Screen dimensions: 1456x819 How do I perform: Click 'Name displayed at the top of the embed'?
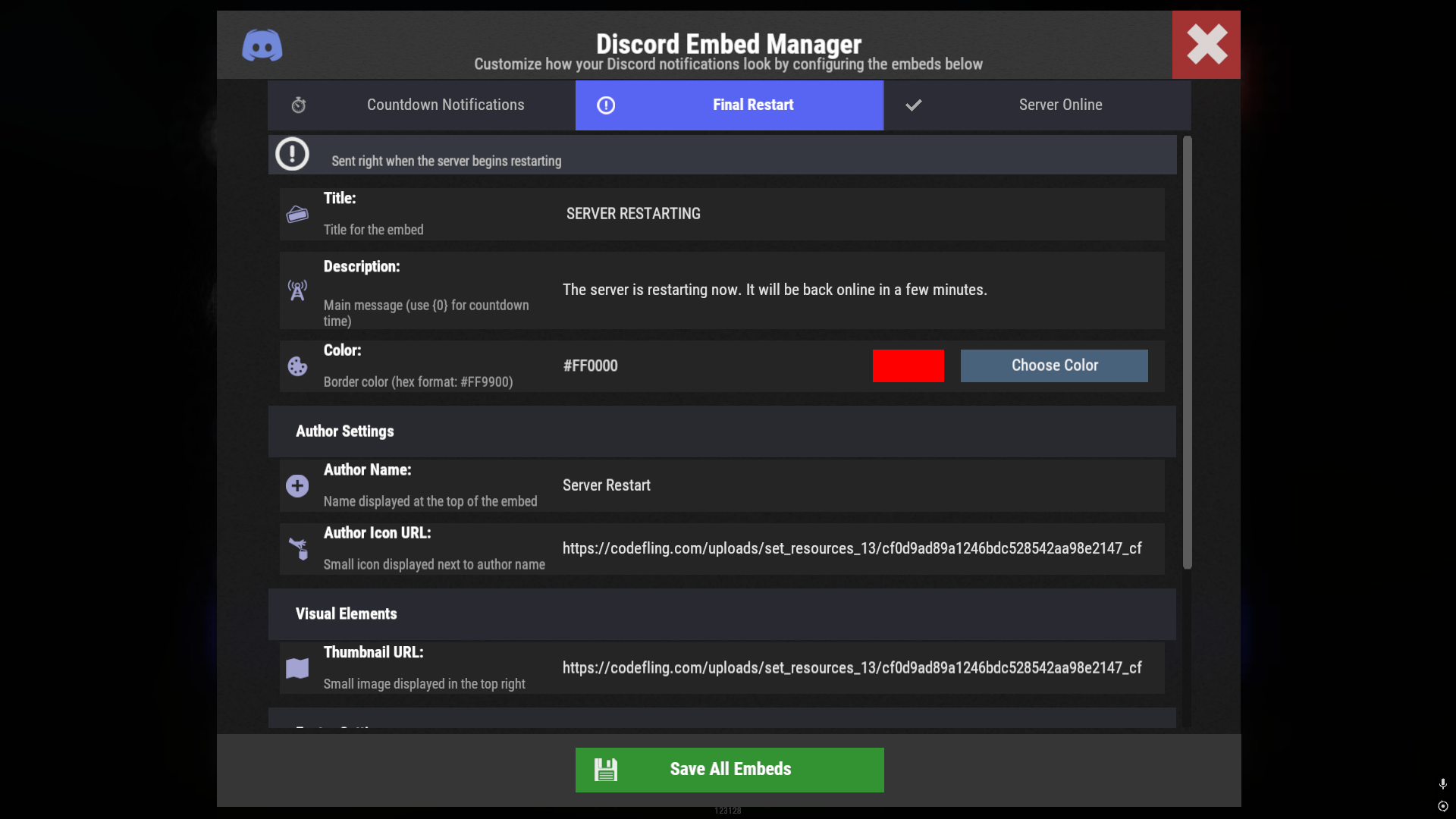431,502
